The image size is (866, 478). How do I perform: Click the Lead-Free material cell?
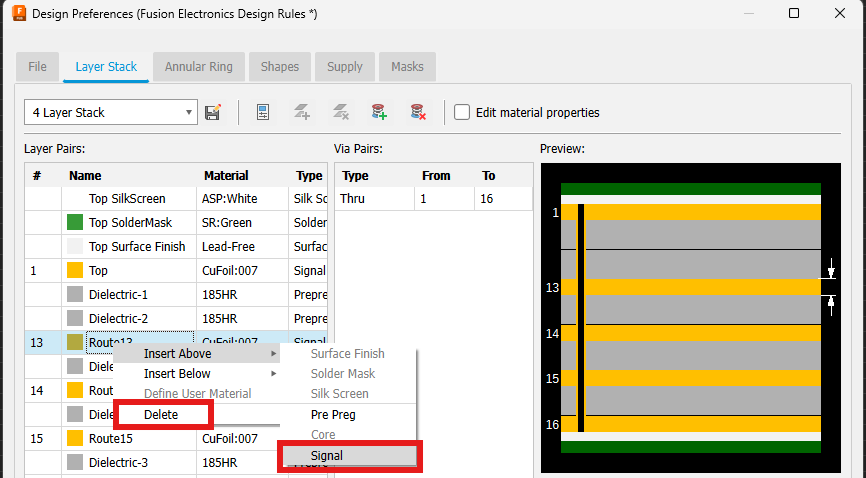click(x=242, y=246)
